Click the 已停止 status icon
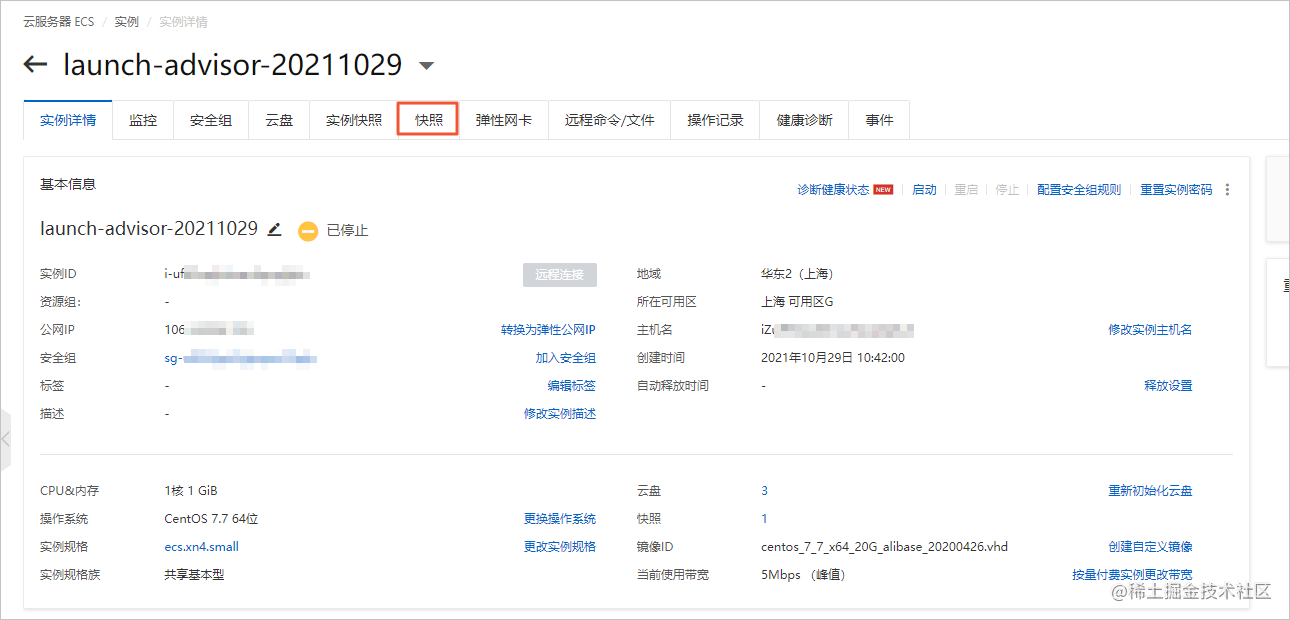Image resolution: width=1290 pixels, height=620 pixels. (308, 230)
